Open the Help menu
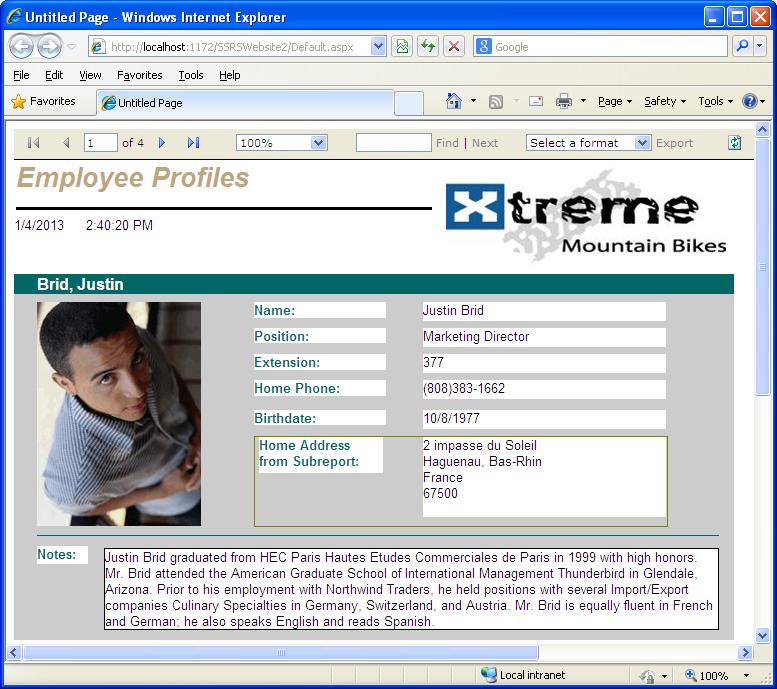Image resolution: width=777 pixels, height=689 pixels. coord(229,75)
